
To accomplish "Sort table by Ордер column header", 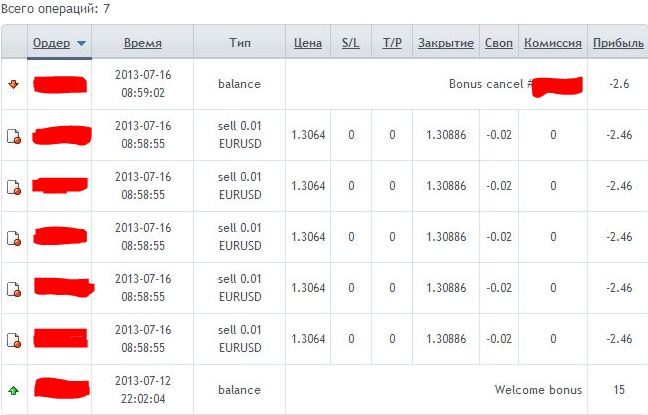I will (x=52, y=43).
